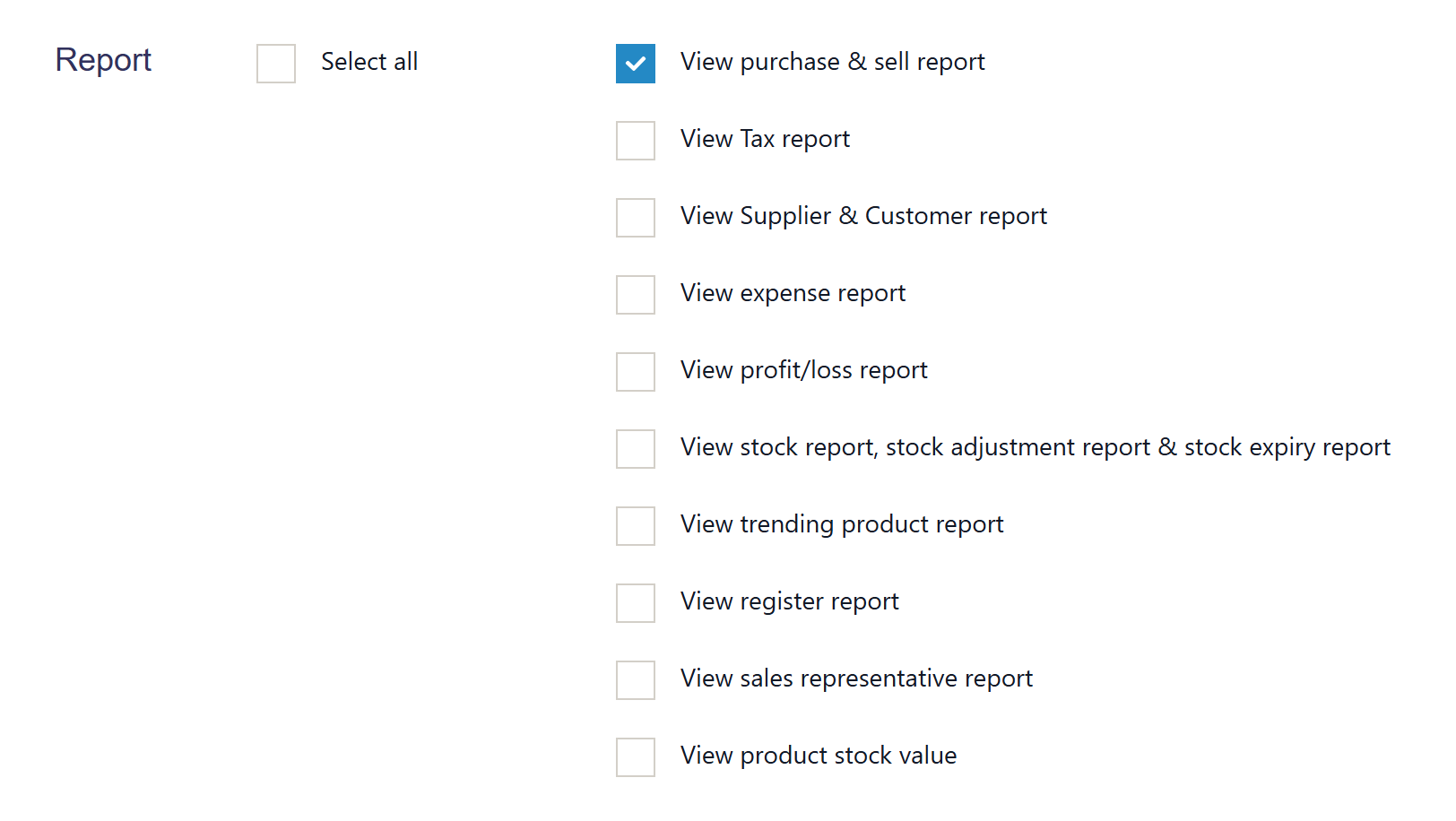Image resolution: width=1456 pixels, height=821 pixels.
Task: Check the Select all checkbox
Action: [x=276, y=64]
